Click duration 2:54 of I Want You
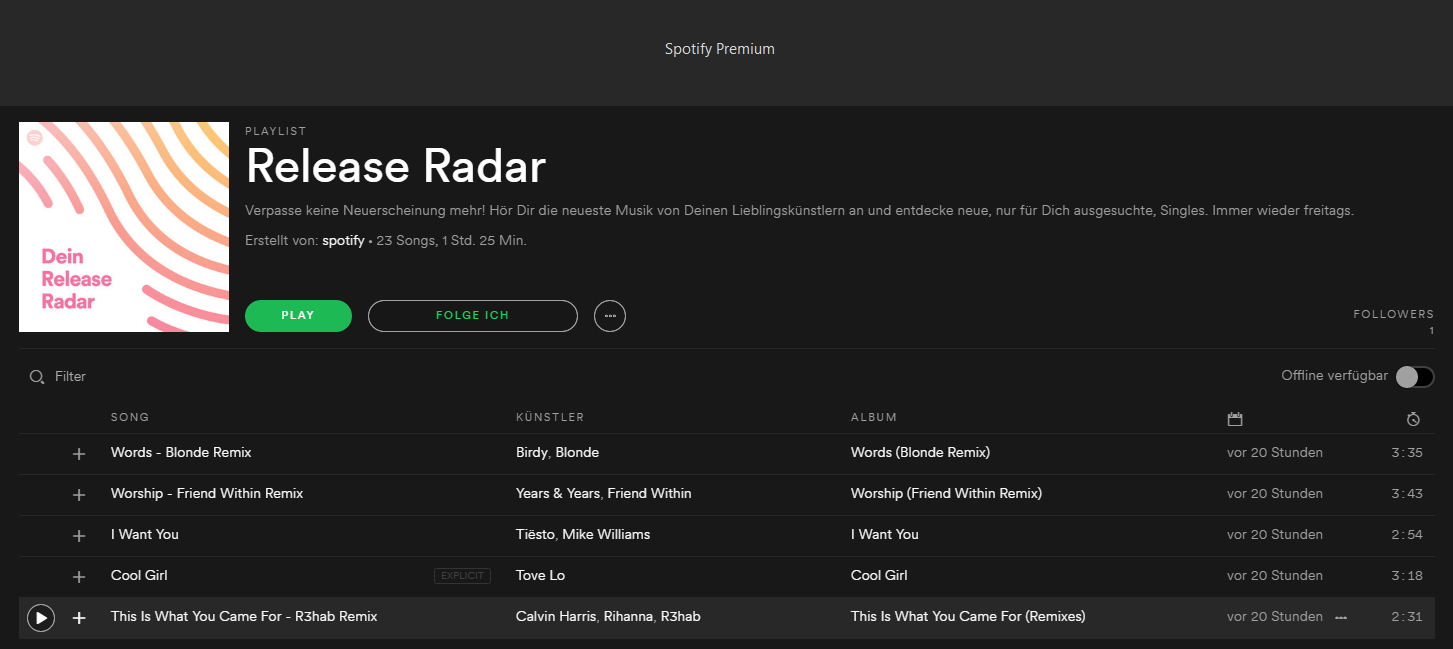Screen dimensions: 1453x649 tap(1407, 535)
